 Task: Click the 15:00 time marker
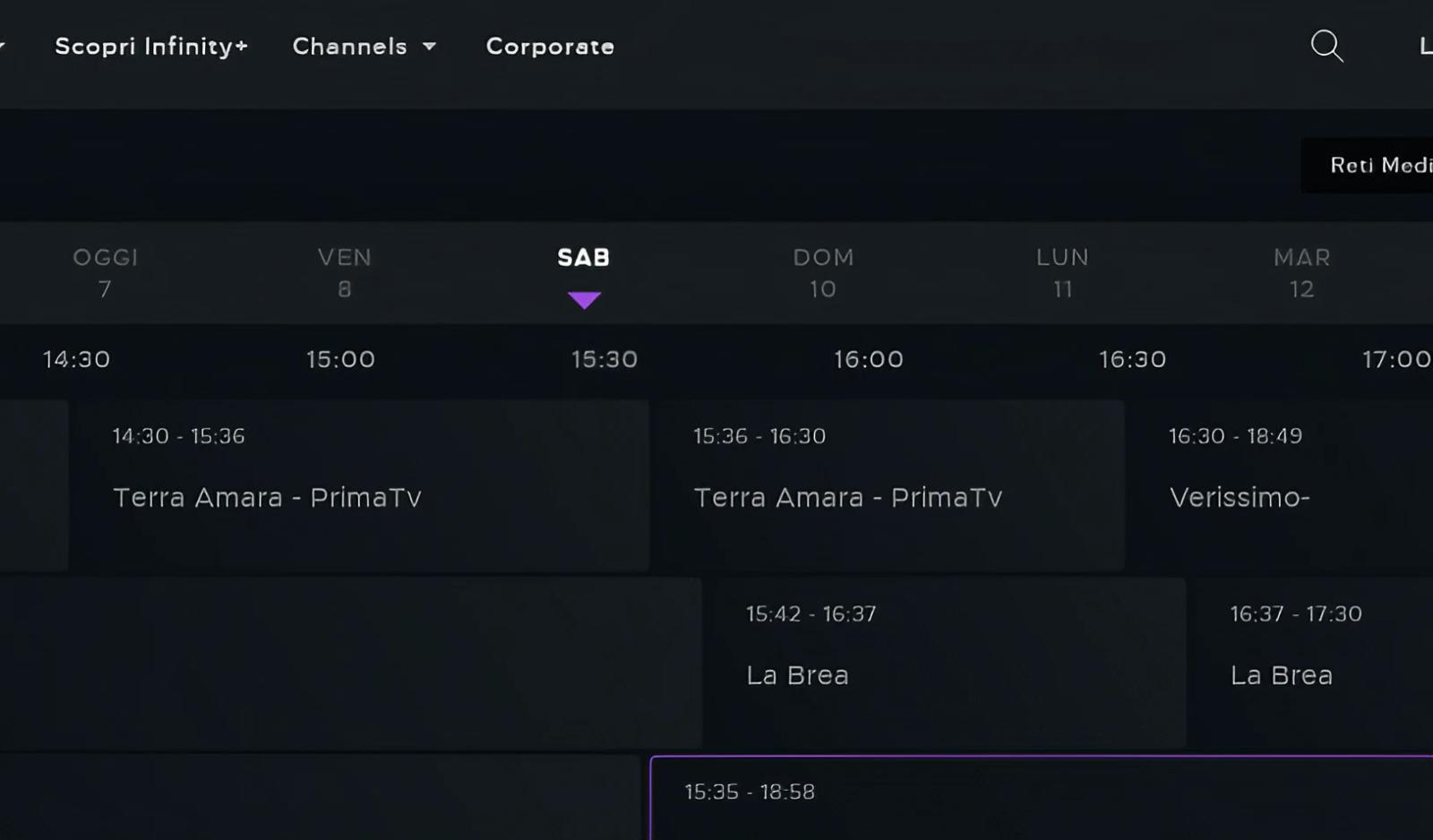[x=340, y=359]
